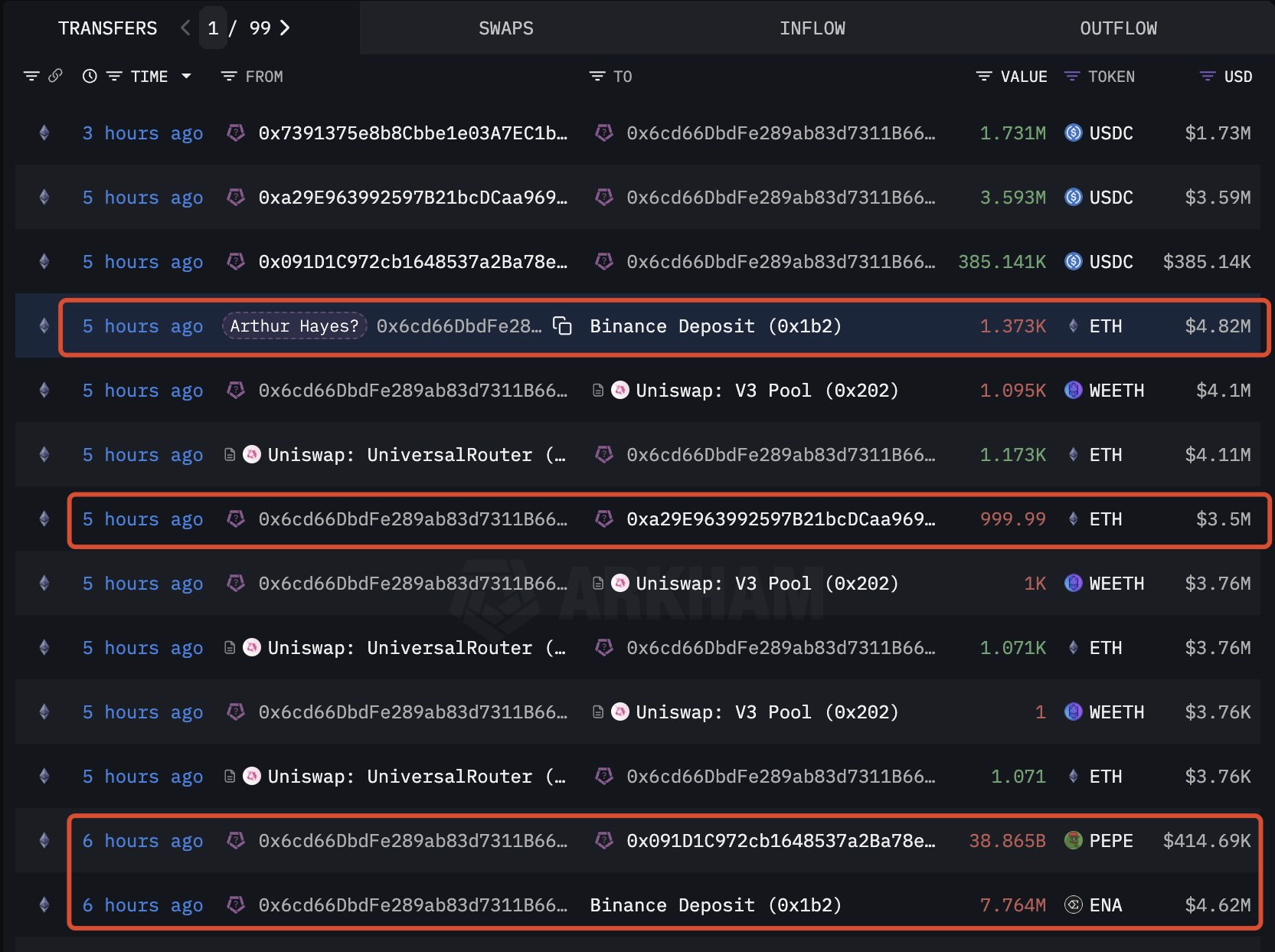Click PEPE token icon

pyautogui.click(x=1074, y=841)
